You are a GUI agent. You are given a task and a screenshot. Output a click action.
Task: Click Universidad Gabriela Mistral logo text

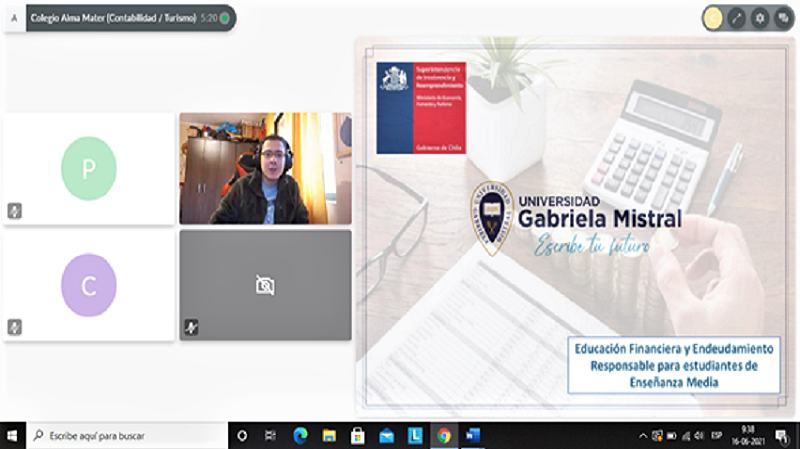(599, 212)
